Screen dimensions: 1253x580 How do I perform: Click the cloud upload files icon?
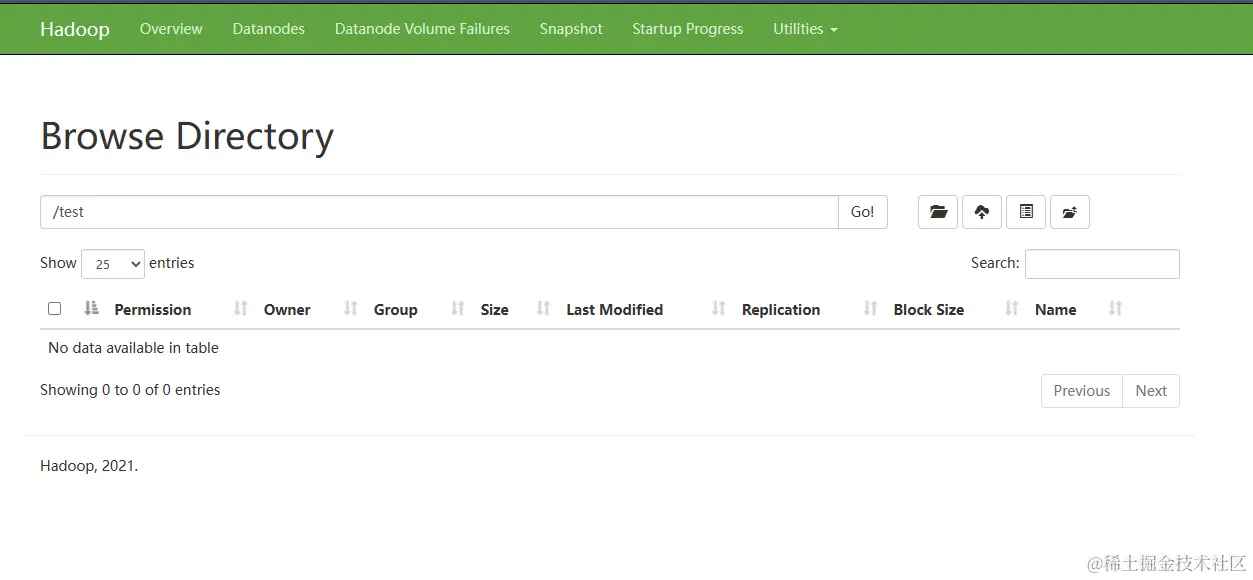click(x=982, y=212)
